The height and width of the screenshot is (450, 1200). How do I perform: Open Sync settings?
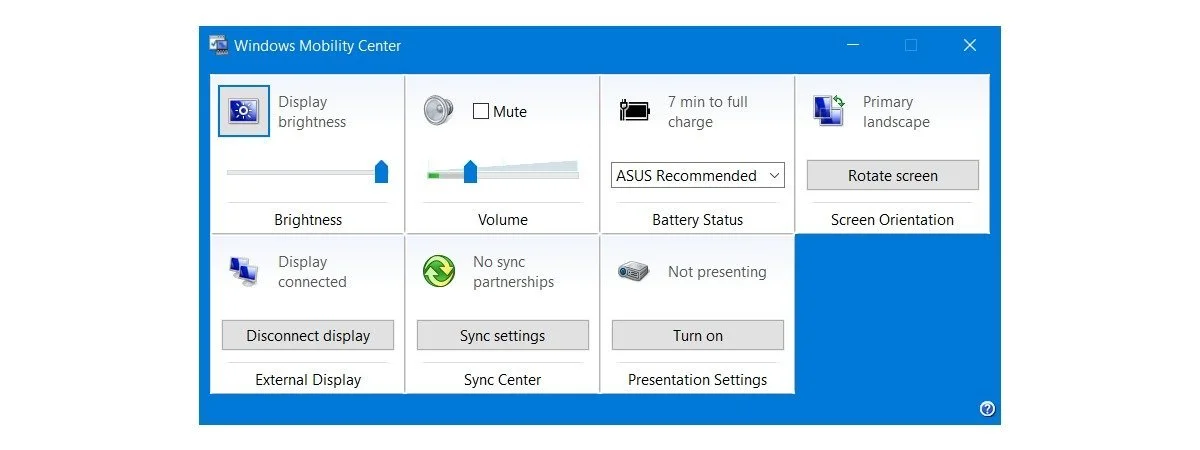tap(503, 335)
